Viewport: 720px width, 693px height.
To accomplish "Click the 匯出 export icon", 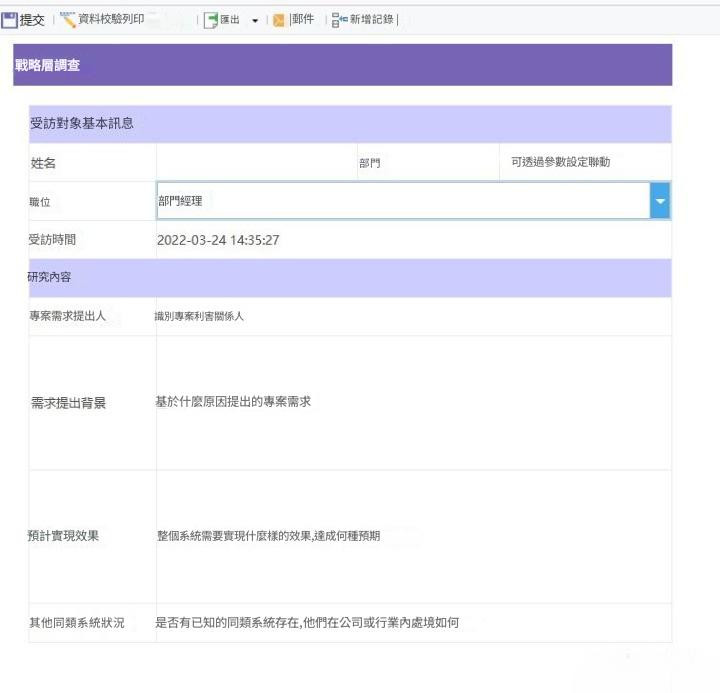I will coord(211,20).
